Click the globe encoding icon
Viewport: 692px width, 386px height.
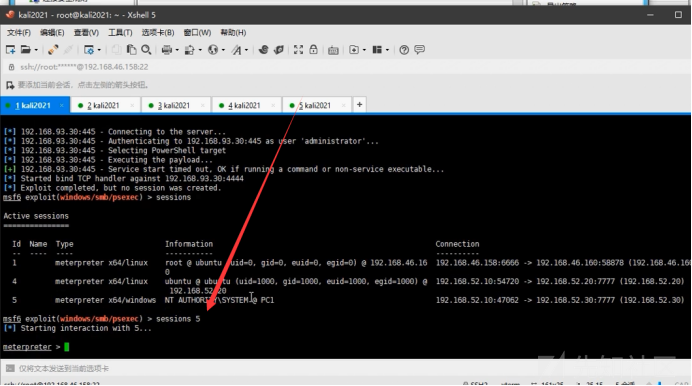(213, 50)
